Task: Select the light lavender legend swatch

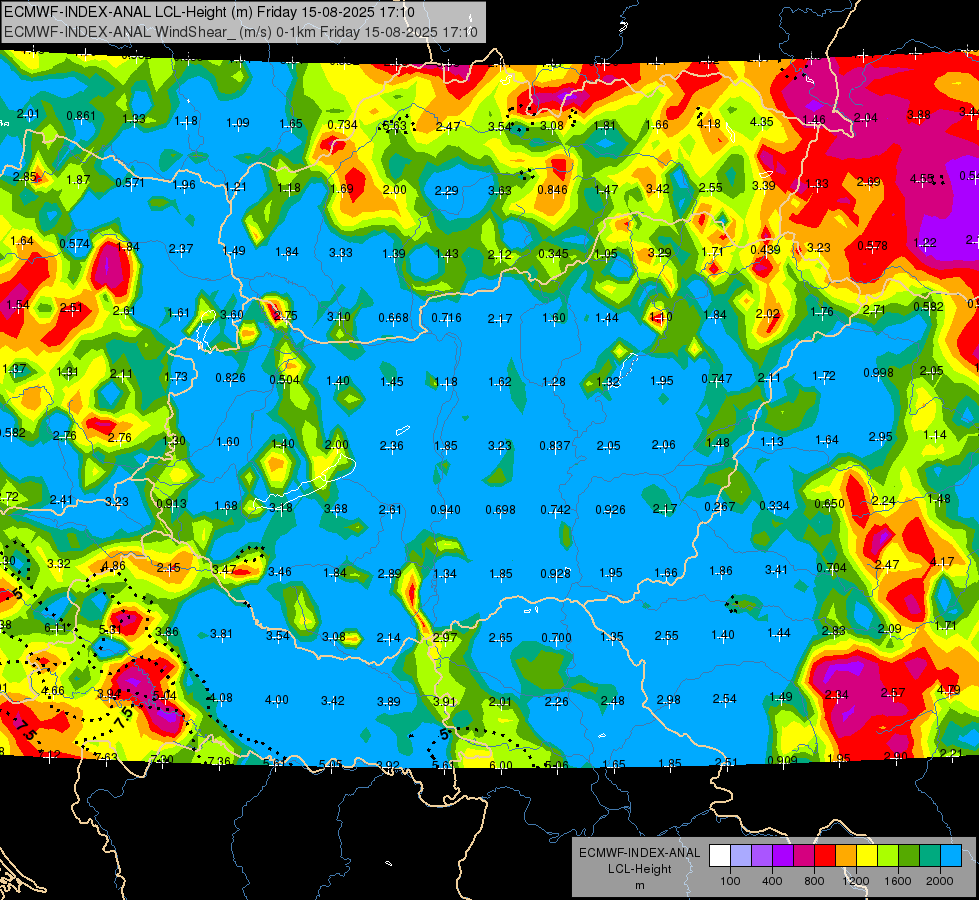Action: [741, 856]
